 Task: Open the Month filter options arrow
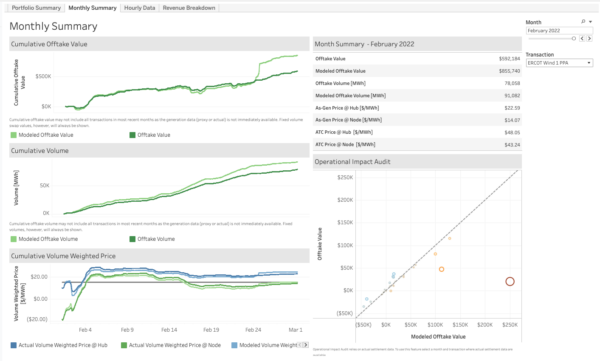pos(590,22)
